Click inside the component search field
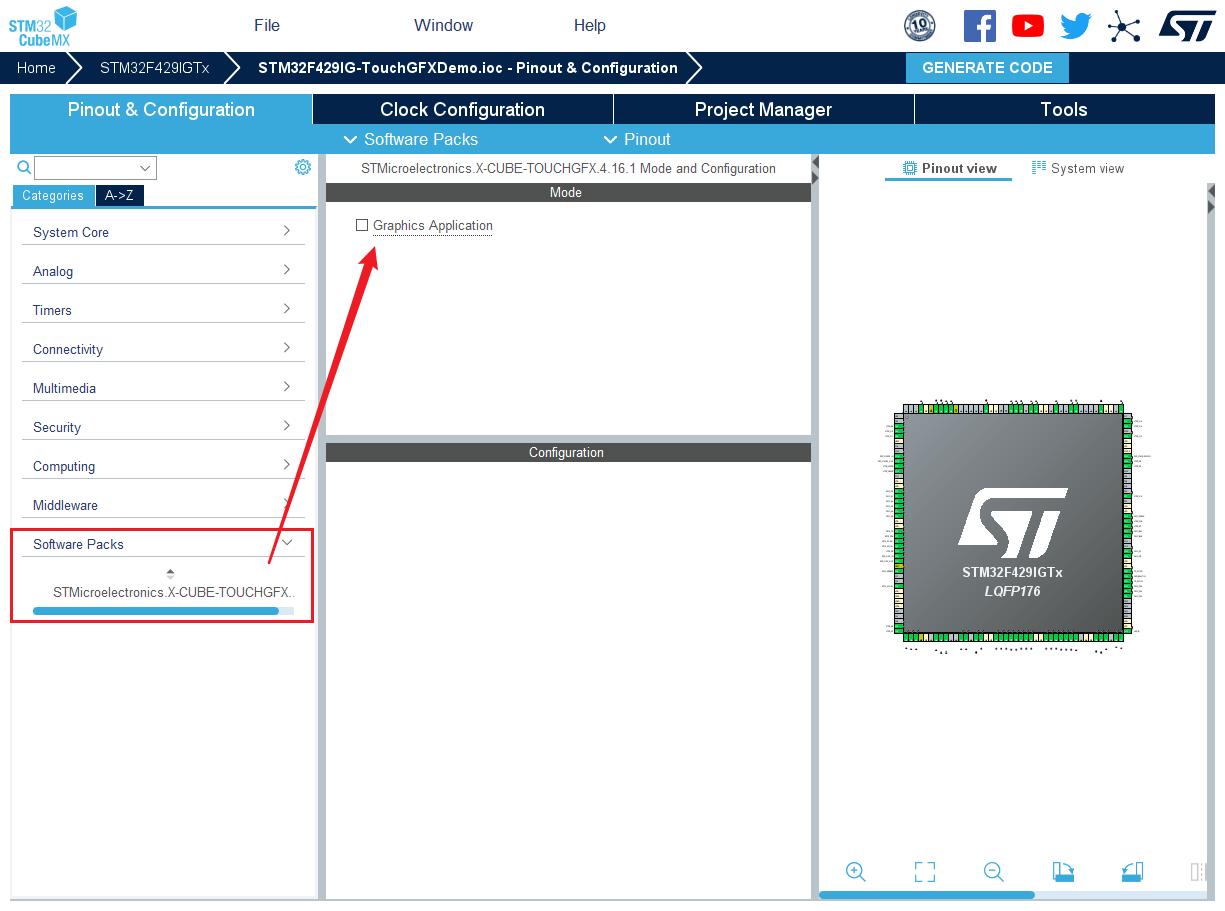 pyautogui.click(x=90, y=167)
